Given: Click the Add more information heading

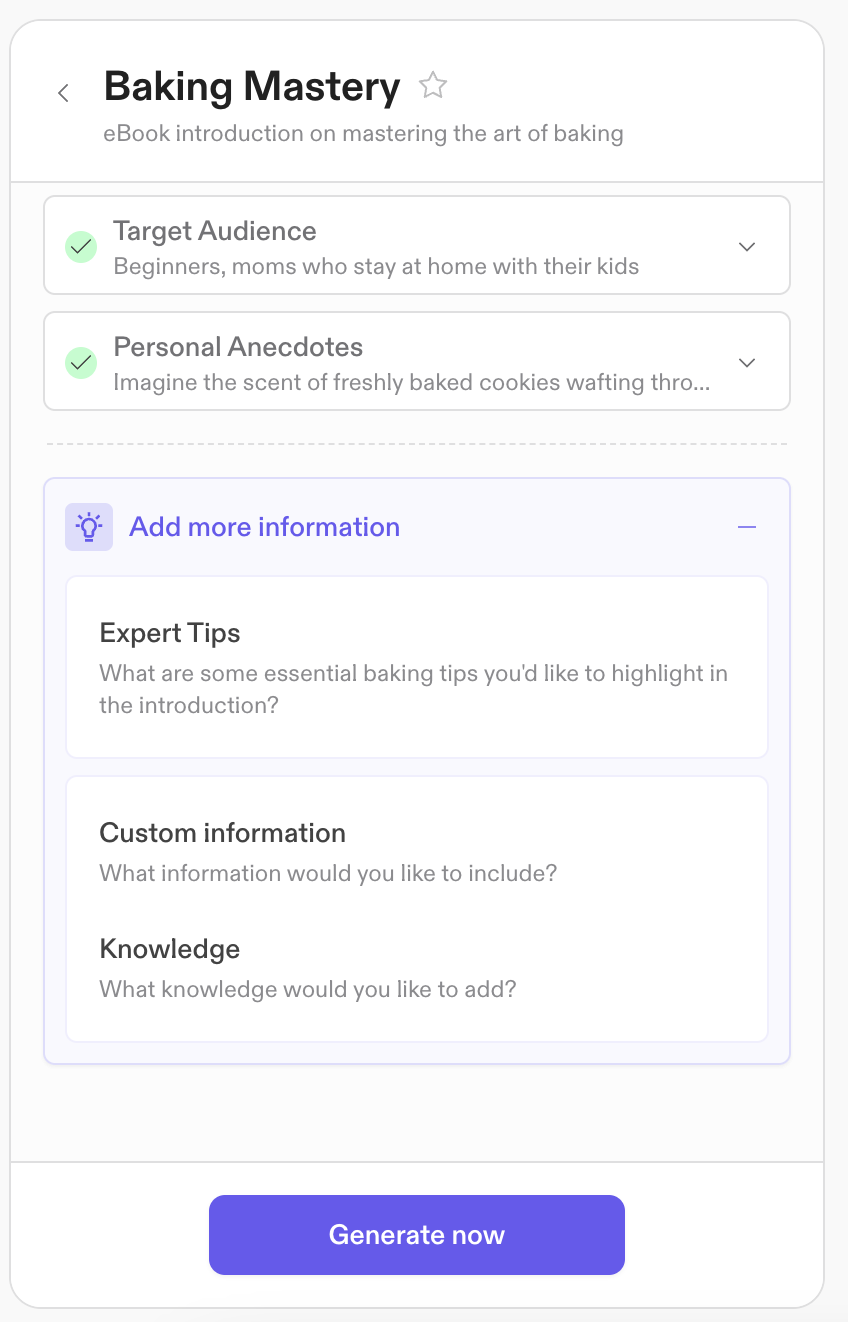Looking at the screenshot, I should pos(265,527).
